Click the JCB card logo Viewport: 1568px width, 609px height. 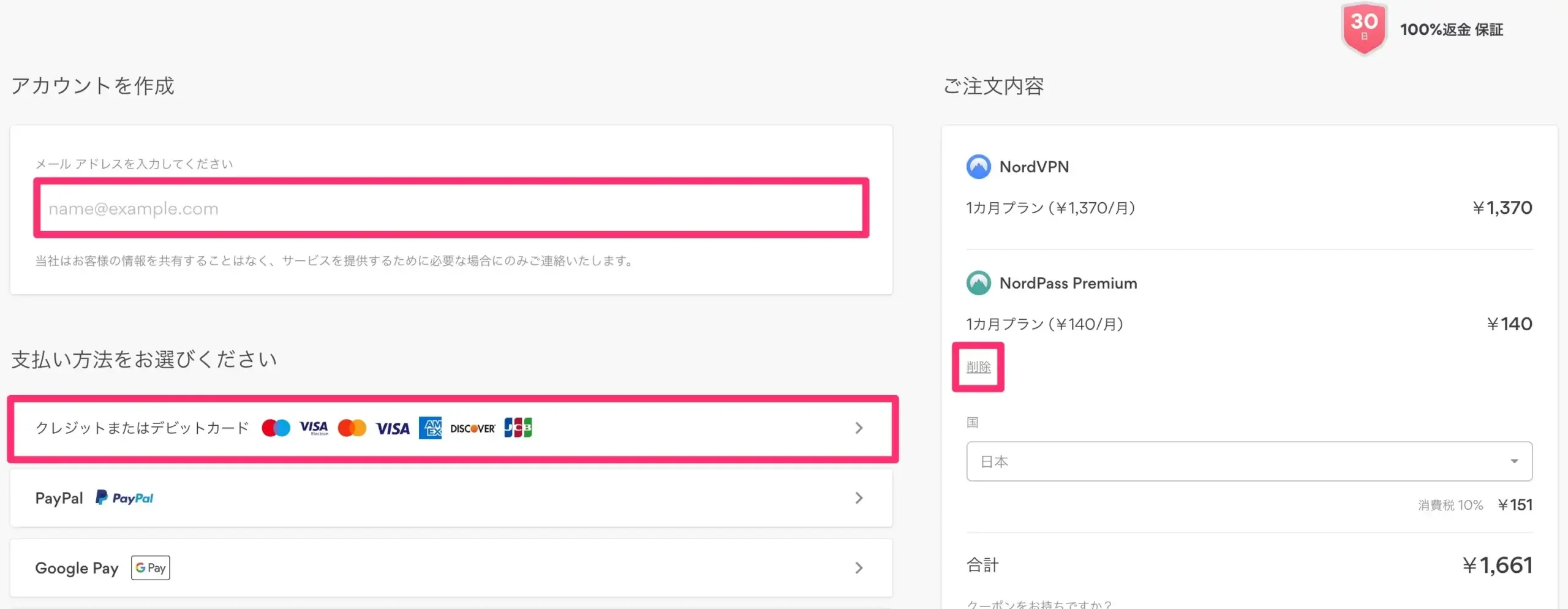point(518,428)
